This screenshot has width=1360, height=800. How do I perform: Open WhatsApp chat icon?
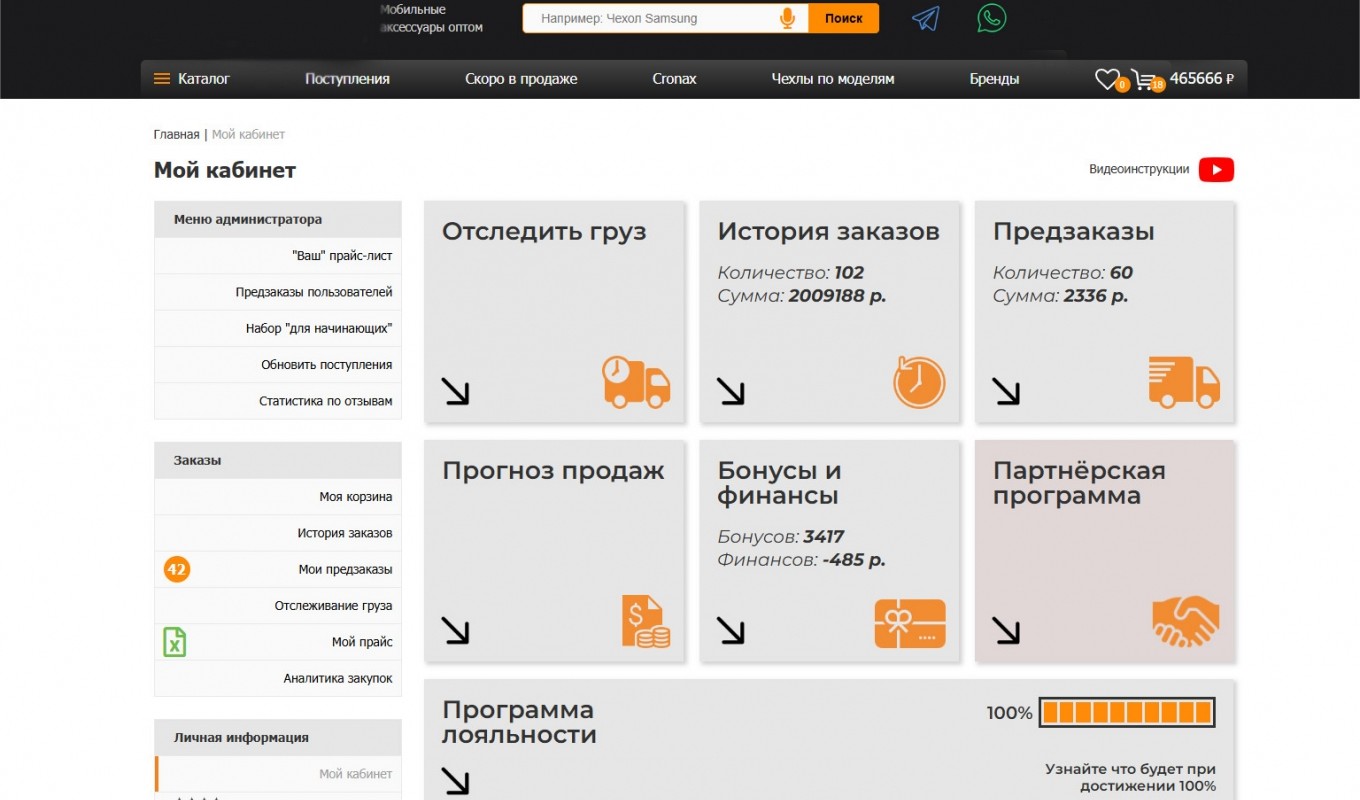coord(991,18)
